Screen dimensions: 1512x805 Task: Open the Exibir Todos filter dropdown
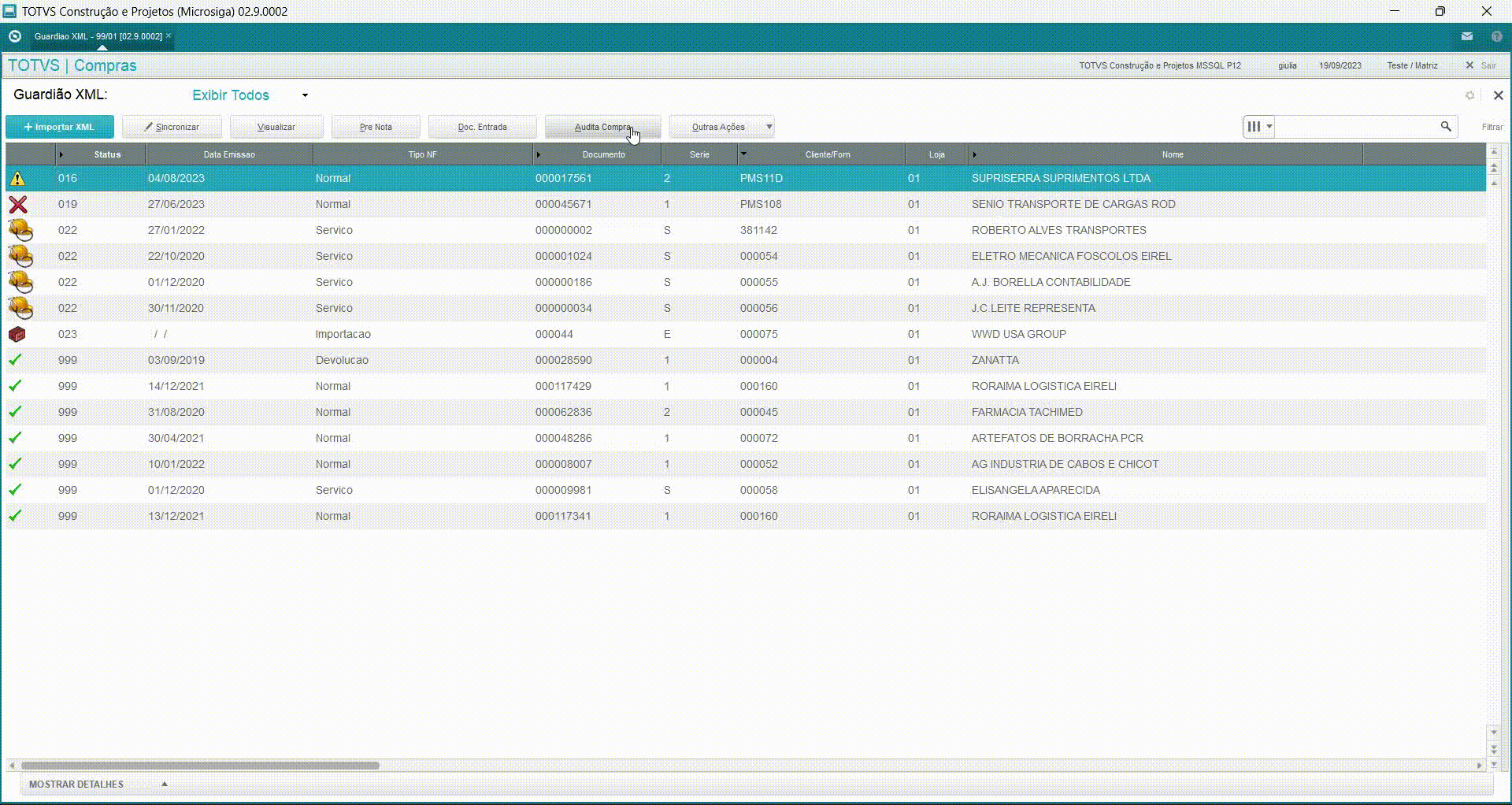[305, 95]
